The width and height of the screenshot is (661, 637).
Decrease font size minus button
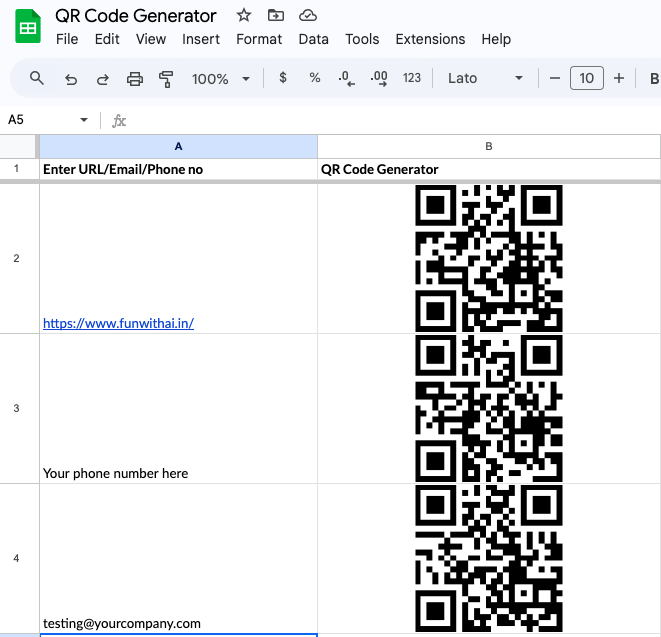click(x=555, y=78)
